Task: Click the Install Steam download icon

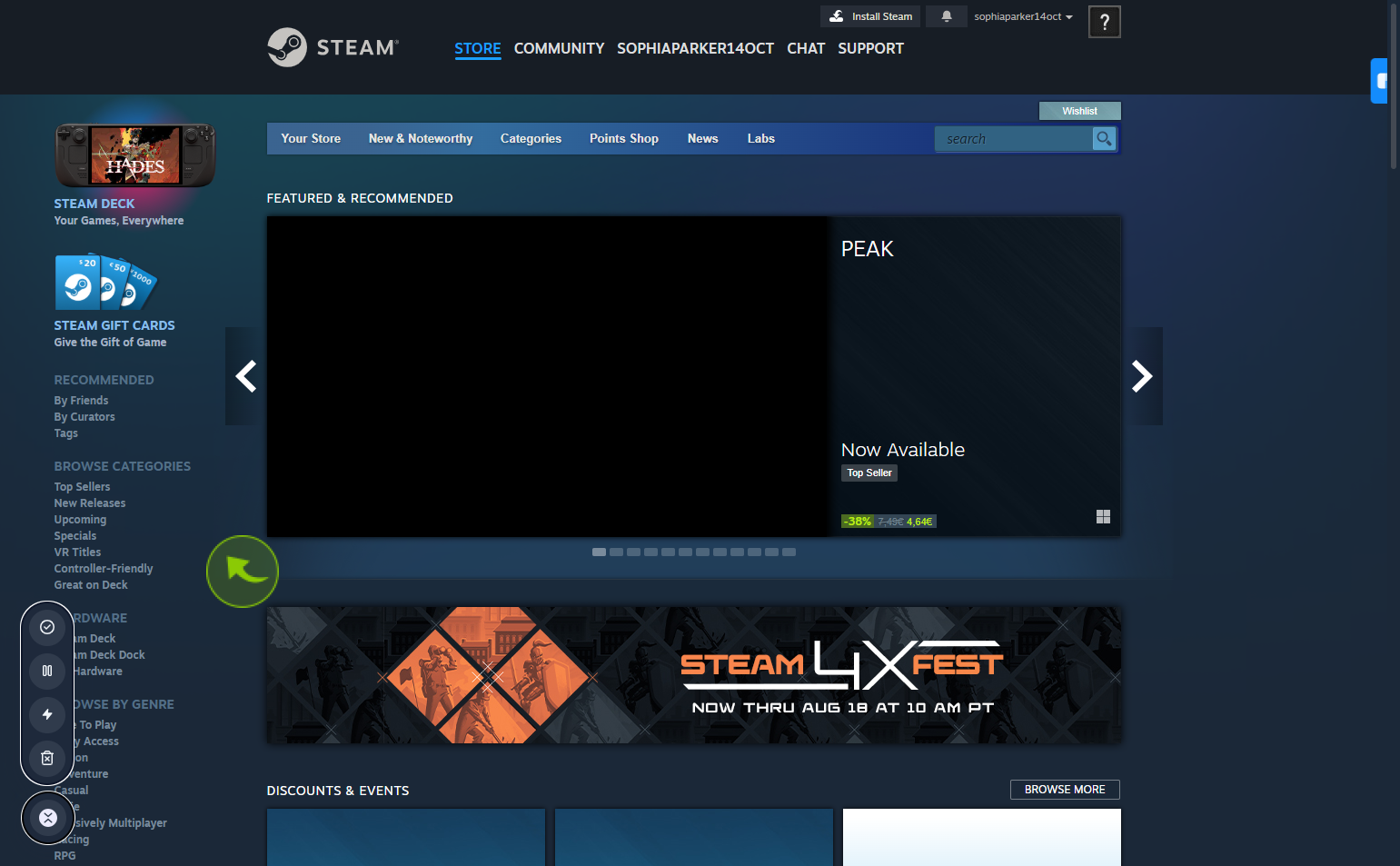Action: pyautogui.click(x=837, y=16)
